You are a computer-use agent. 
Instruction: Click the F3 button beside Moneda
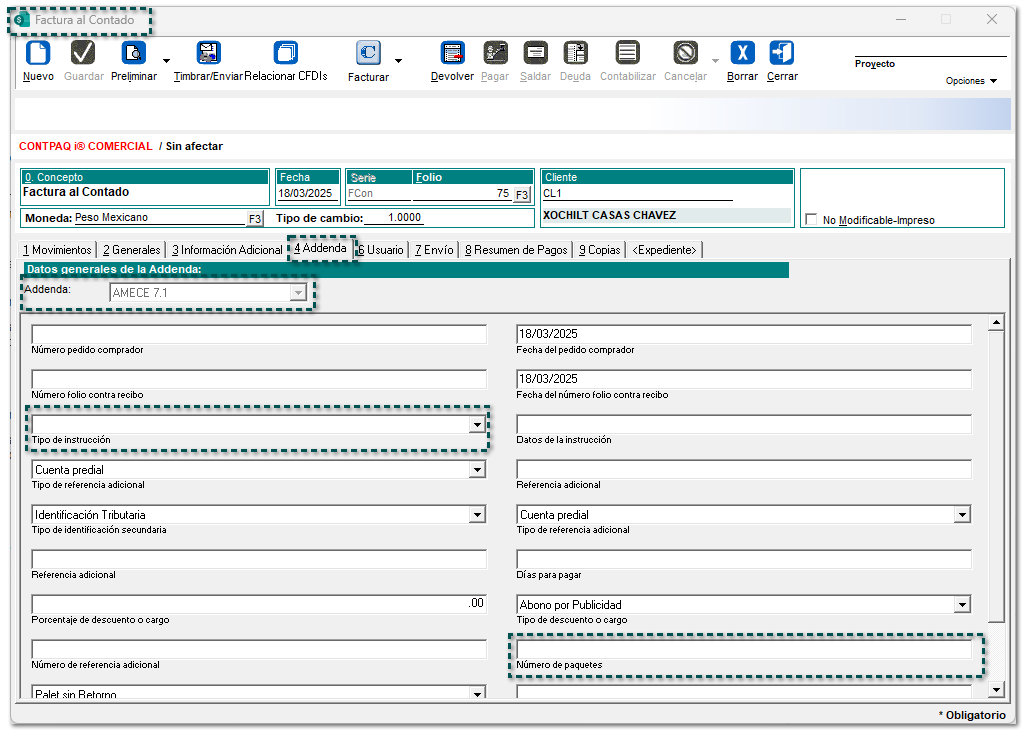(255, 218)
